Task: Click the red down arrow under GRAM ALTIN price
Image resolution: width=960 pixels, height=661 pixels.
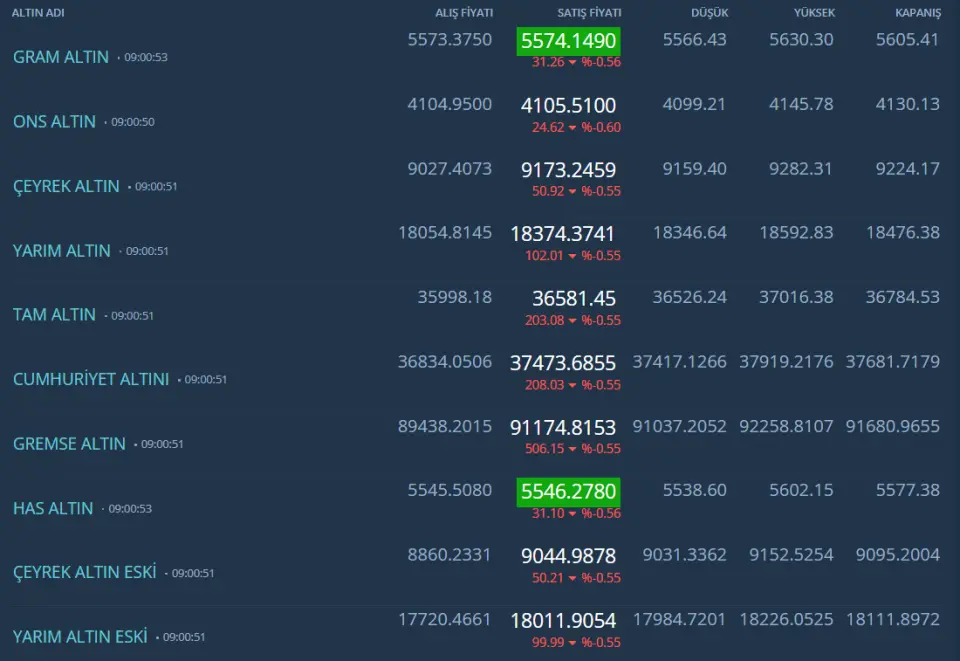Action: pos(572,62)
